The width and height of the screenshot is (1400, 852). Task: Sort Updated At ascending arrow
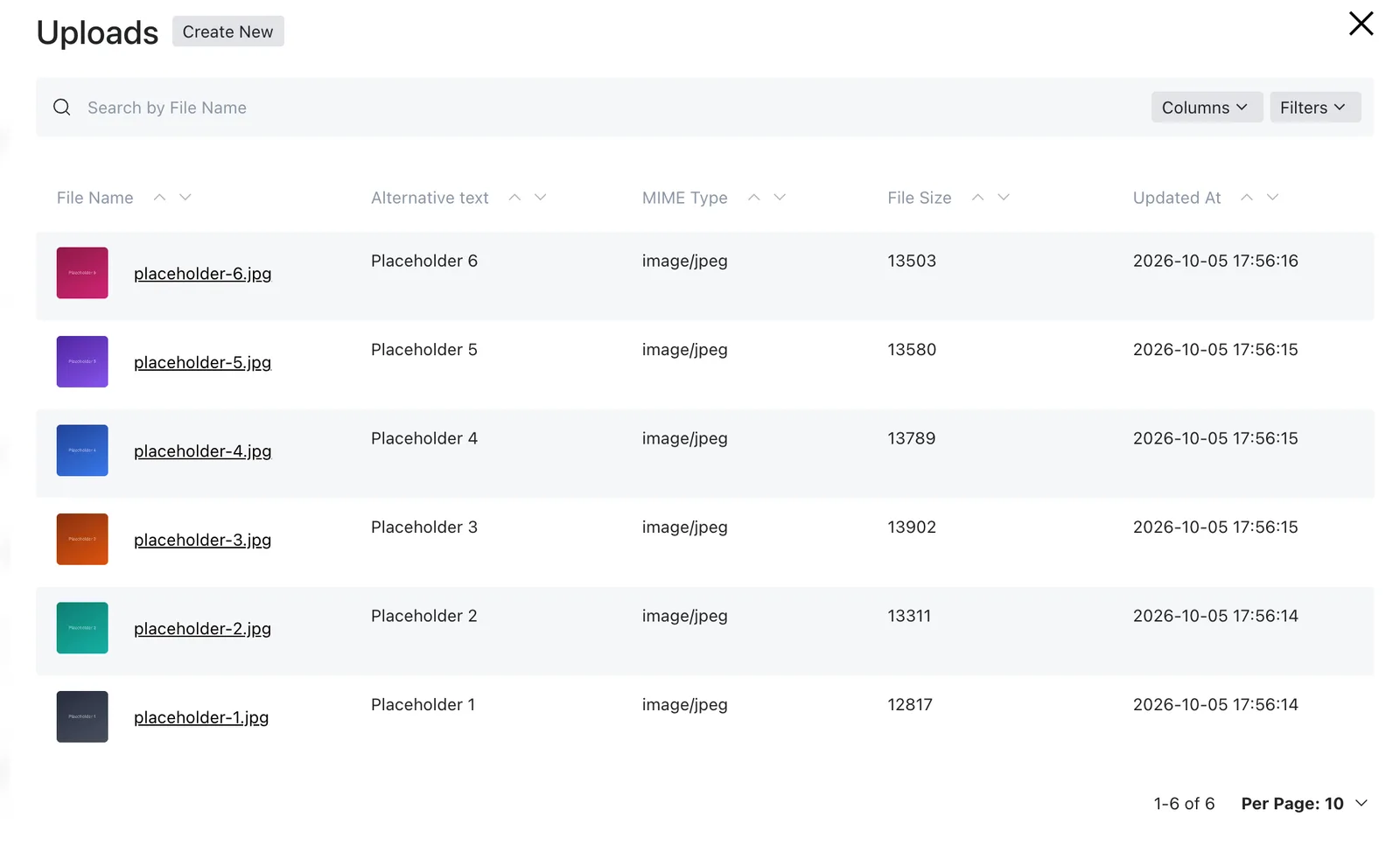tap(1247, 198)
